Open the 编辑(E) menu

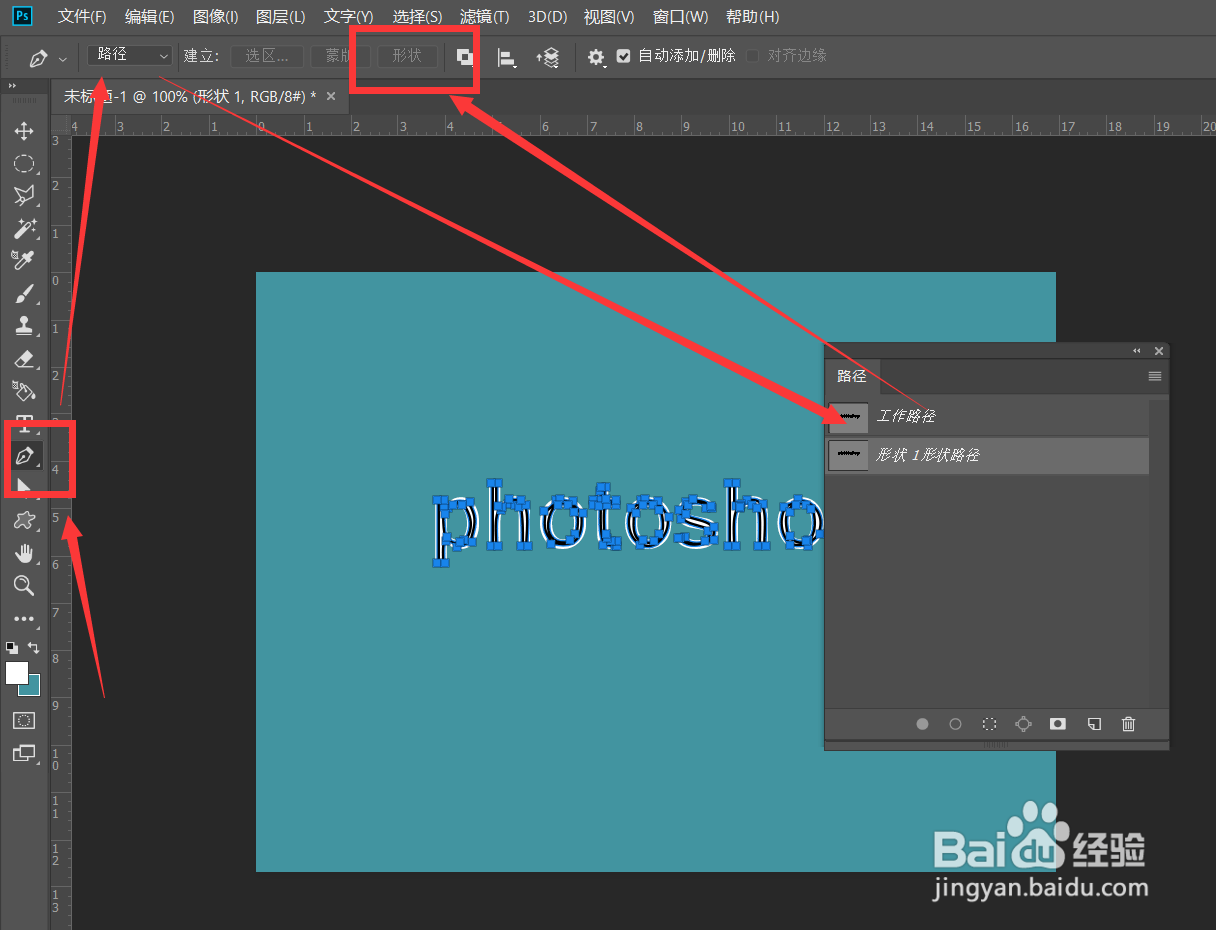click(x=150, y=17)
